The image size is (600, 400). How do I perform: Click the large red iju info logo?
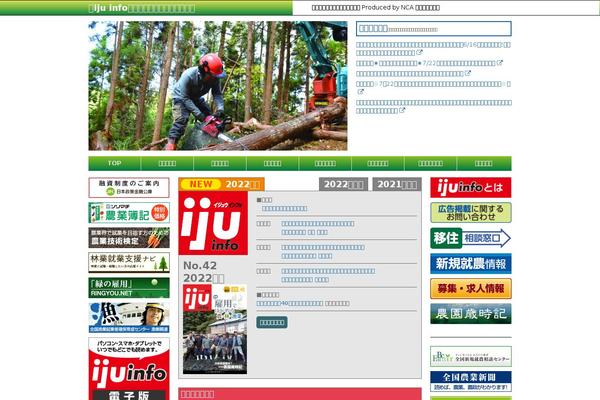[x=213, y=223]
